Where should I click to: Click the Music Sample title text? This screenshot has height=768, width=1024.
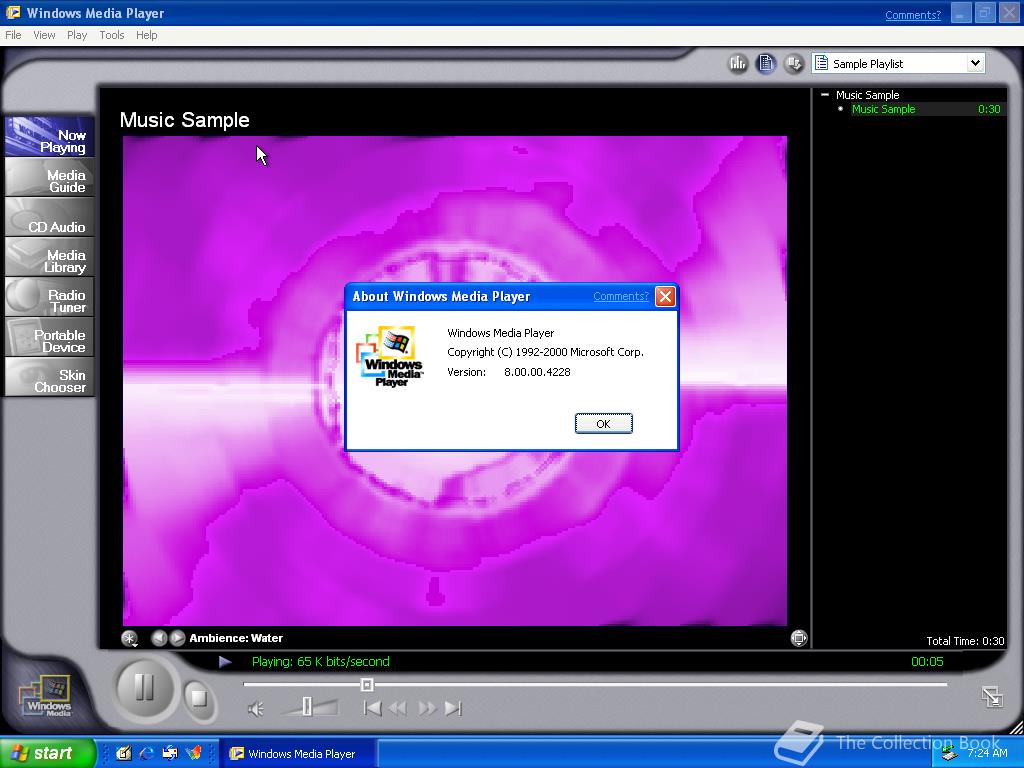click(185, 120)
